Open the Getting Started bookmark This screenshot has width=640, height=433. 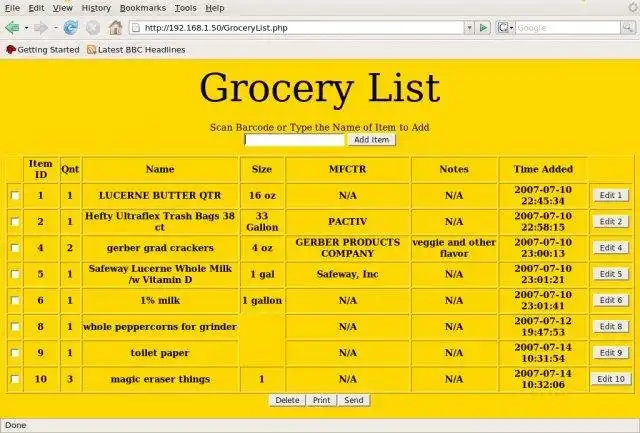click(x=43, y=50)
